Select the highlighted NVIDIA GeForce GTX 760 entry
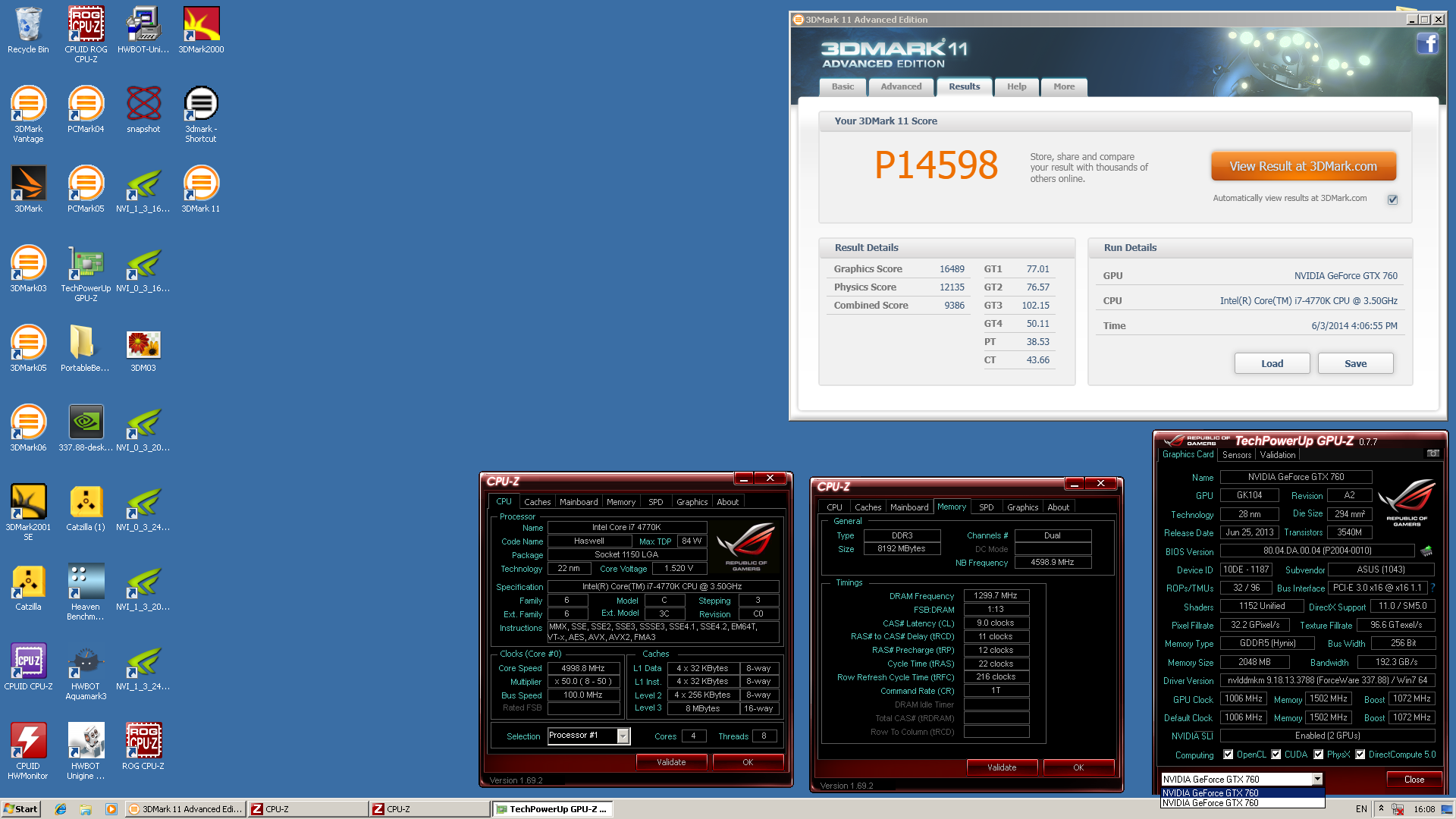1456x819 pixels. (1243, 792)
